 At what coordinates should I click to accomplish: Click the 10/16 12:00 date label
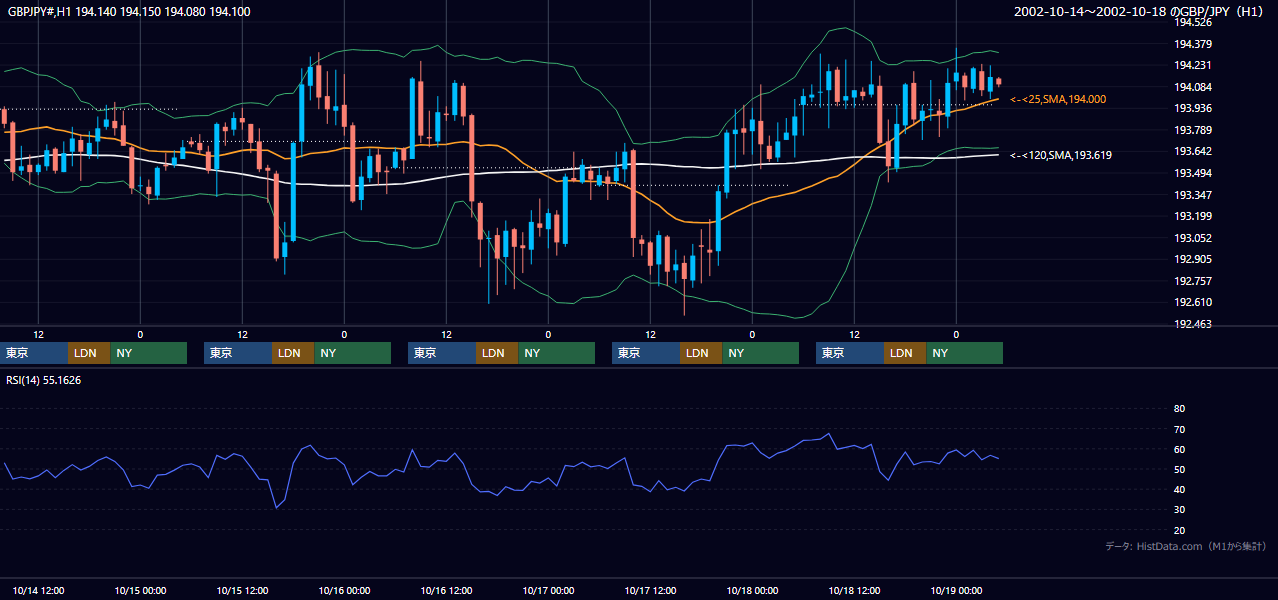tap(446, 590)
